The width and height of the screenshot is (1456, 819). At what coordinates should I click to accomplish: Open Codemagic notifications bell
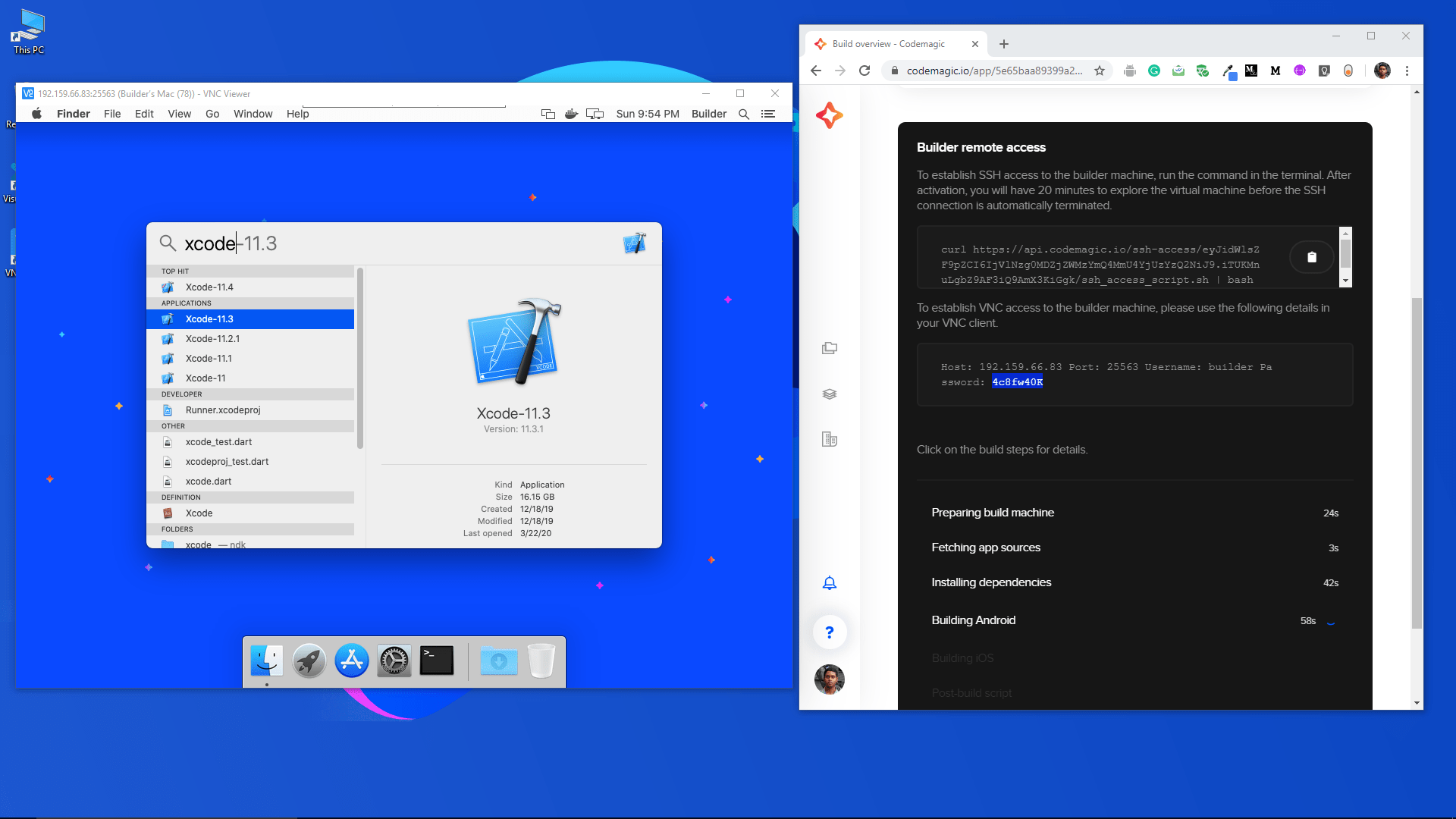coord(830,583)
